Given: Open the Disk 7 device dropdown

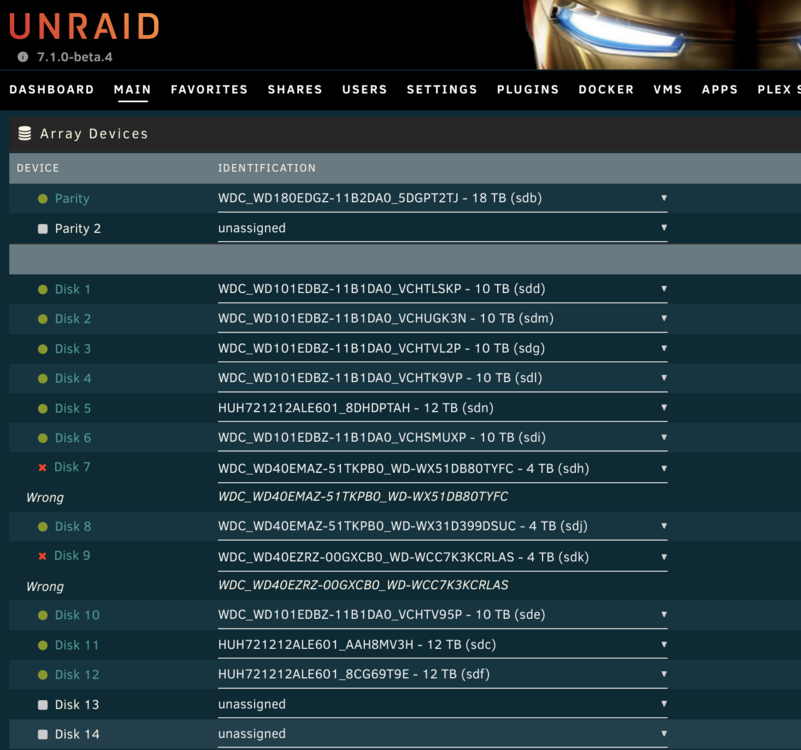Looking at the screenshot, I should [442, 468].
